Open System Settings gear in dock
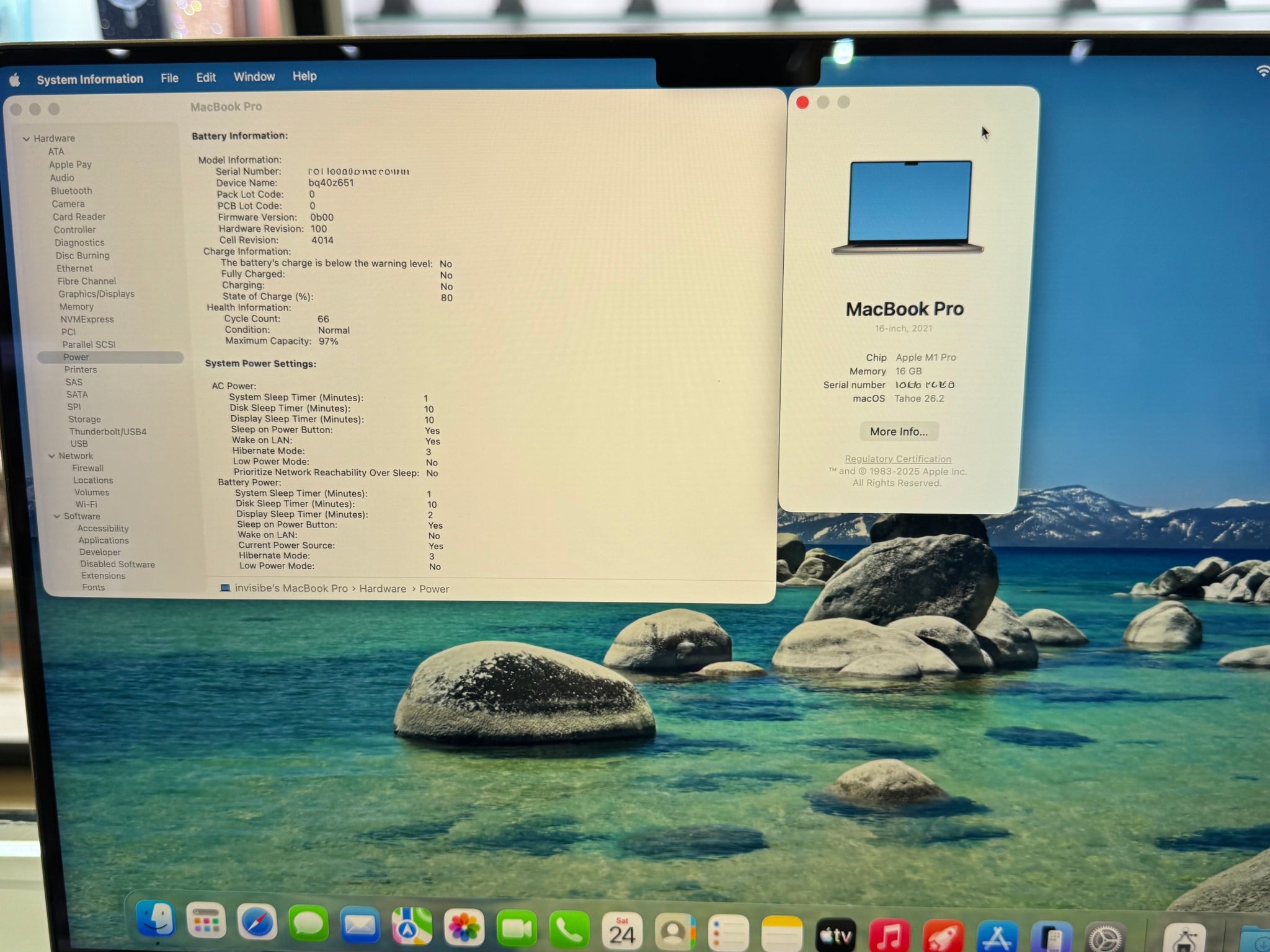The width and height of the screenshot is (1270, 952). 1105,938
